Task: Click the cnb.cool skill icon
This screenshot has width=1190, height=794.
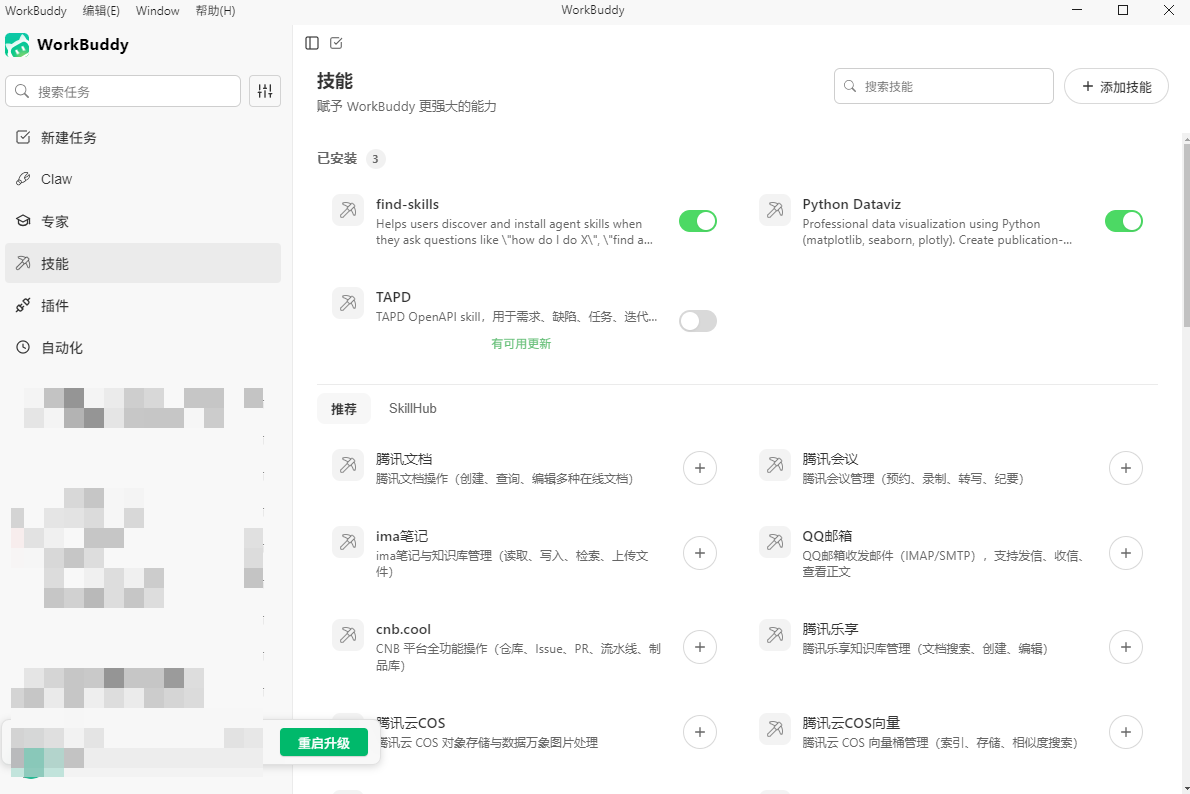Action: click(x=348, y=635)
